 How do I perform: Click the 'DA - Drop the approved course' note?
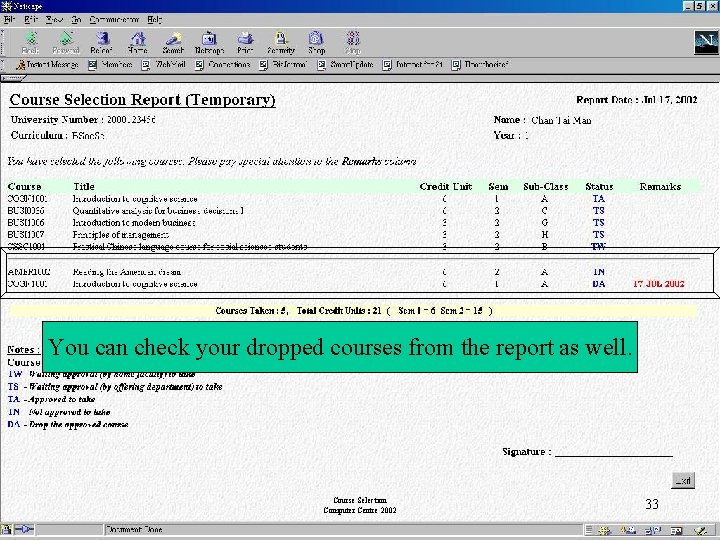(x=68, y=424)
